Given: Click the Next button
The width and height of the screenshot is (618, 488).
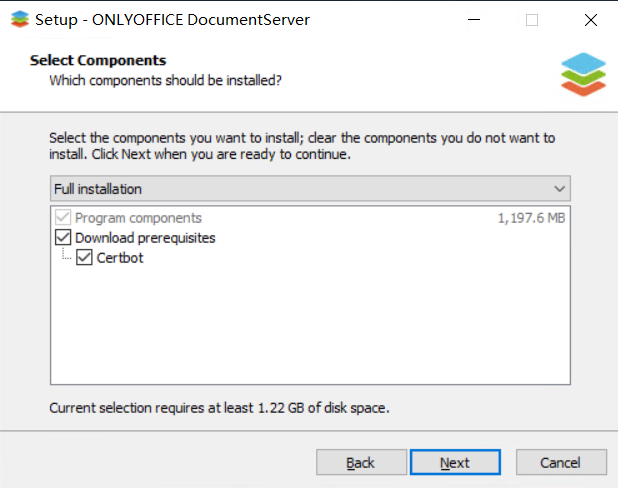Looking at the screenshot, I should [x=455, y=462].
